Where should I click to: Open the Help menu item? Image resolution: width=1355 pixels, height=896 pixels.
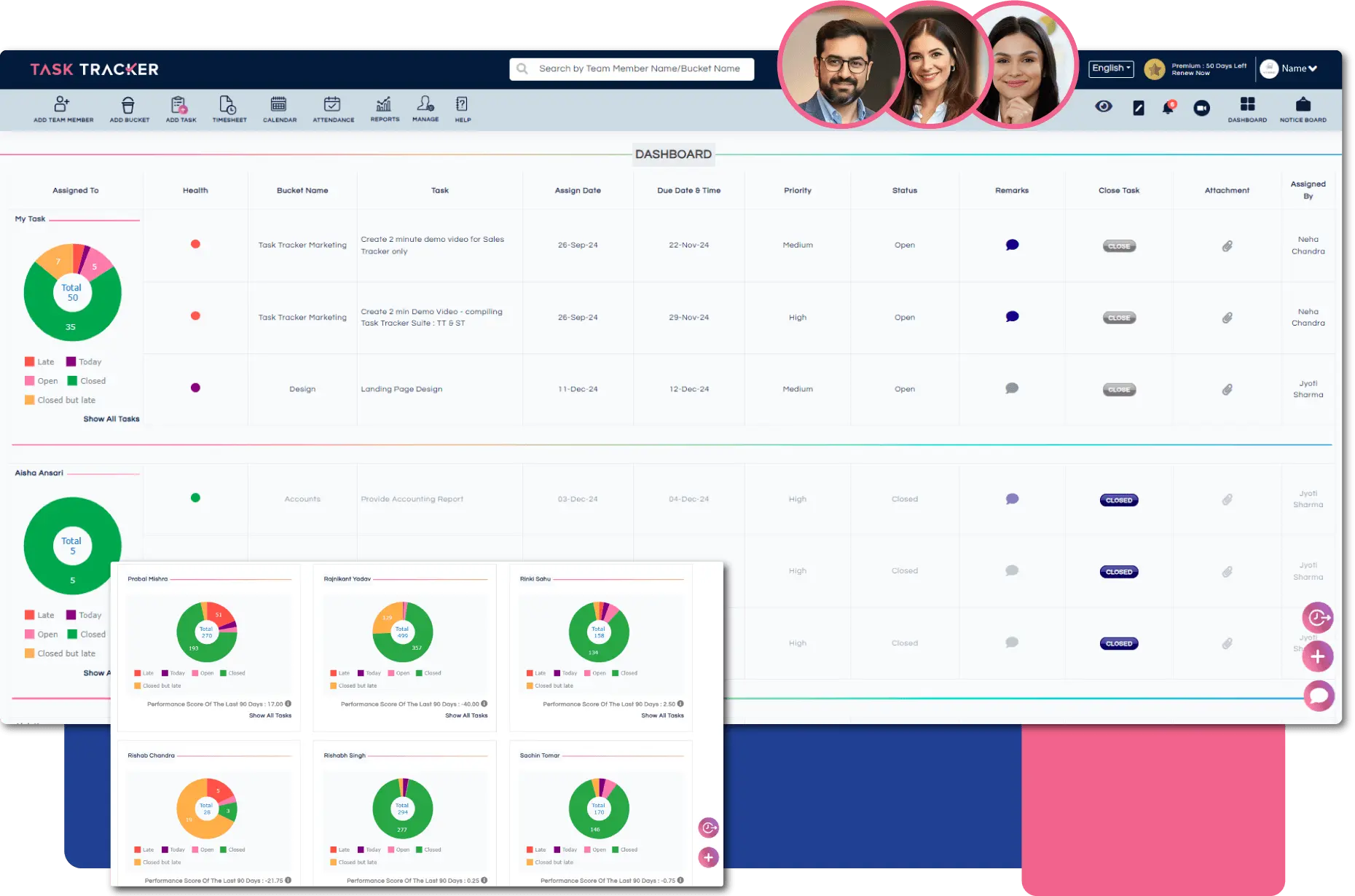tap(462, 109)
